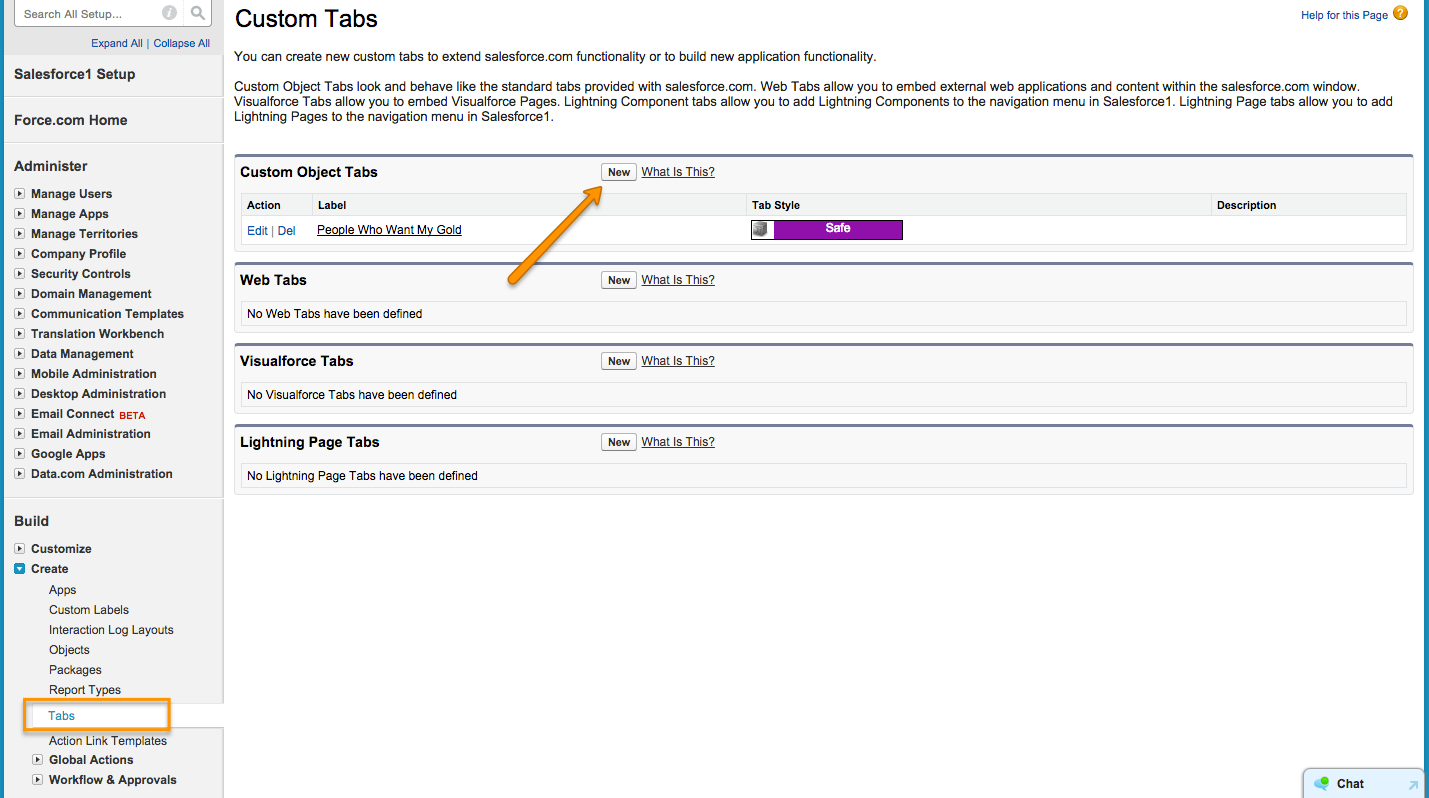Open Salesforce1 Setup
This screenshot has width=1429, height=798.
tap(74, 74)
